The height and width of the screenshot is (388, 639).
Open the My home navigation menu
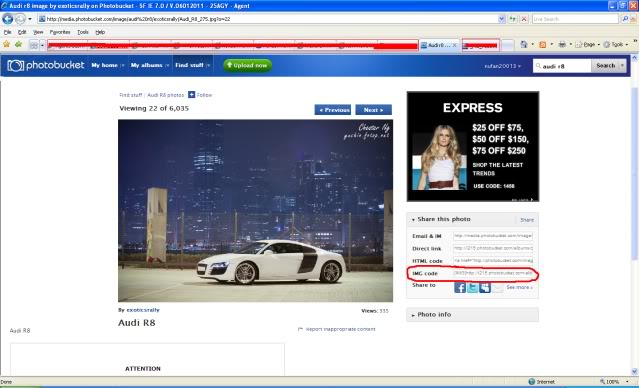108,65
